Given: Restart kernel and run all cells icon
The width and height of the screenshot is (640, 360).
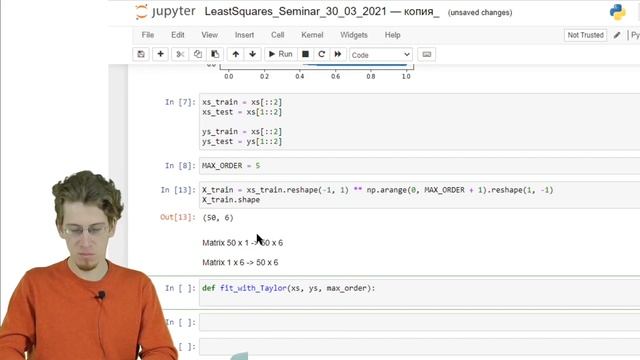Looking at the screenshot, I should 338,54.
